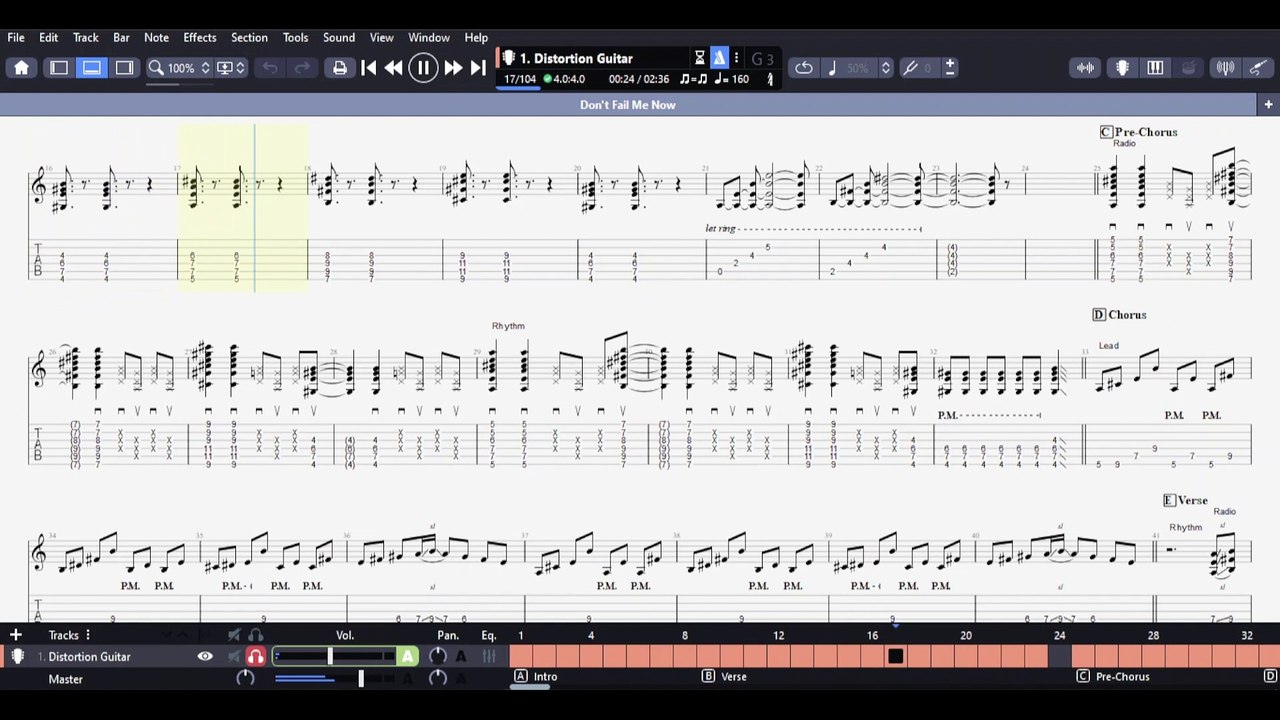1280x720 pixels.
Task: Toggle the left edition palette panel
Action: coord(59,68)
